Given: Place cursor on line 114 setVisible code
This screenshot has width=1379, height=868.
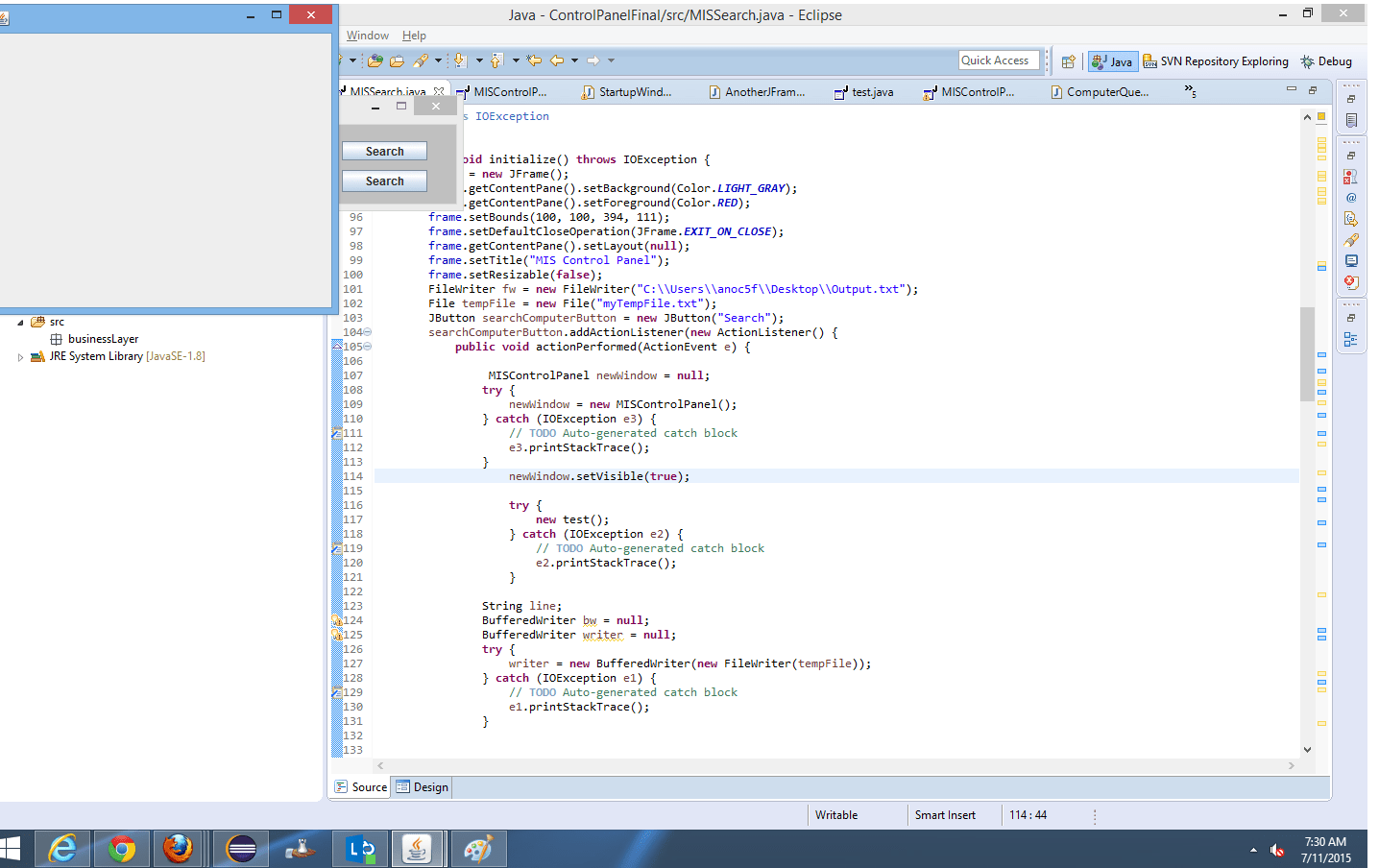Looking at the screenshot, I should coord(599,476).
